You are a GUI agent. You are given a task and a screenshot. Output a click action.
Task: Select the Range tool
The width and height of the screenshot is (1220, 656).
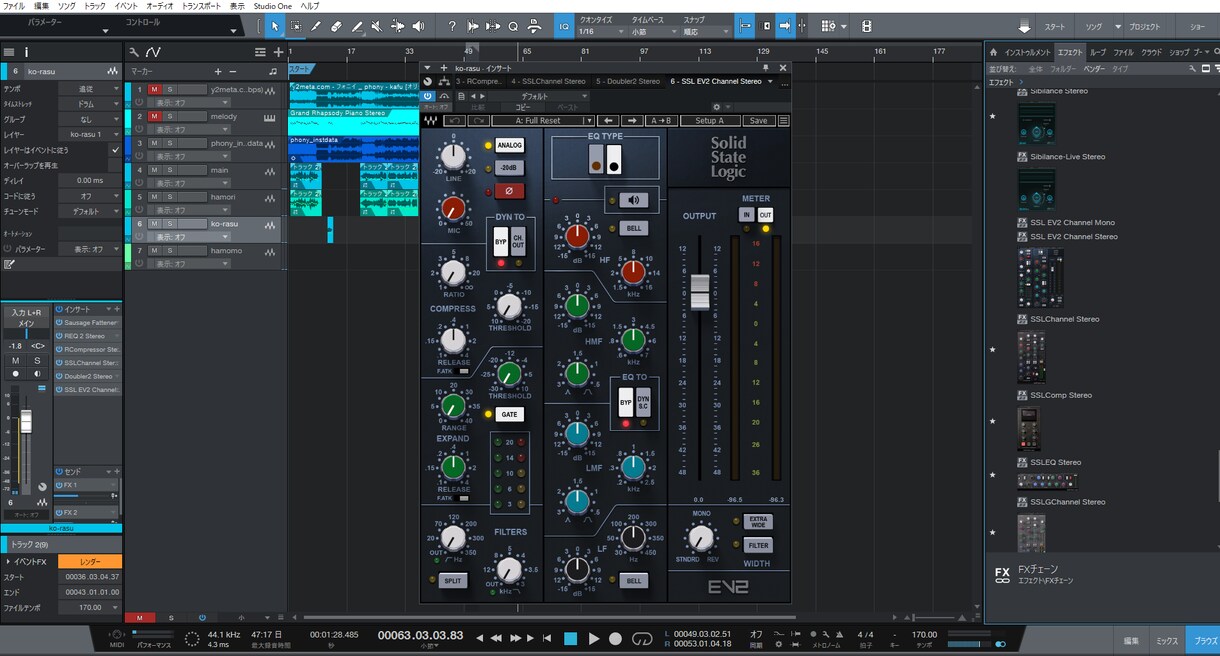click(x=296, y=26)
